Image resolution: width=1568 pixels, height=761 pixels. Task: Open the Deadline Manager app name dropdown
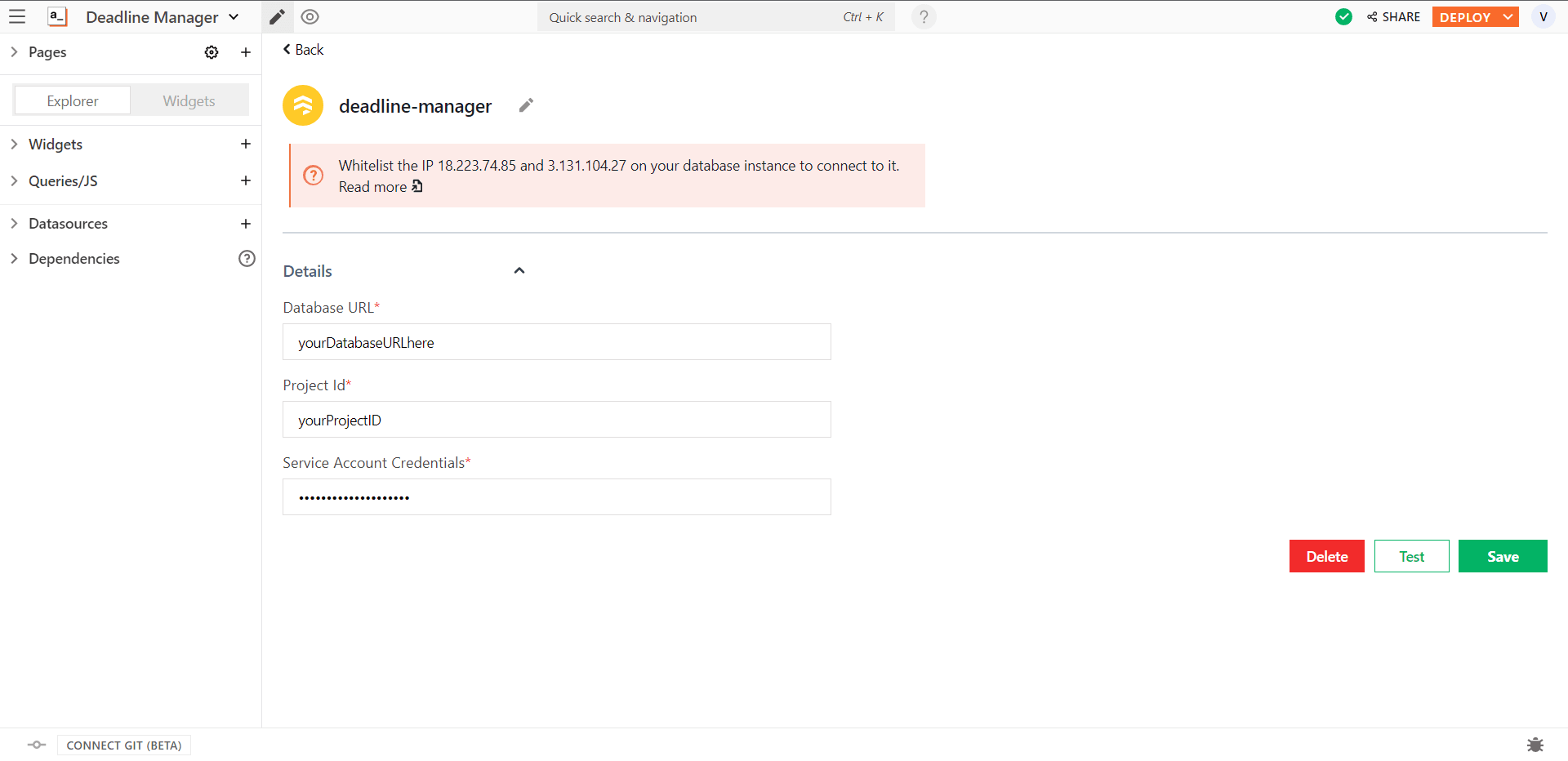[234, 17]
